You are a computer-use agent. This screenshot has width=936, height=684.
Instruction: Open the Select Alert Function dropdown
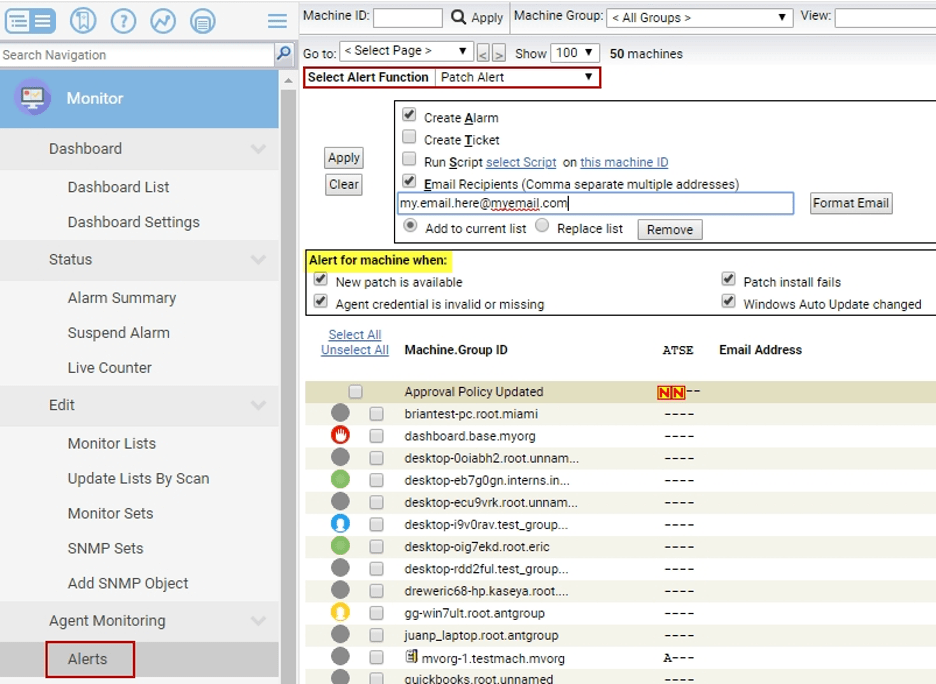517,77
